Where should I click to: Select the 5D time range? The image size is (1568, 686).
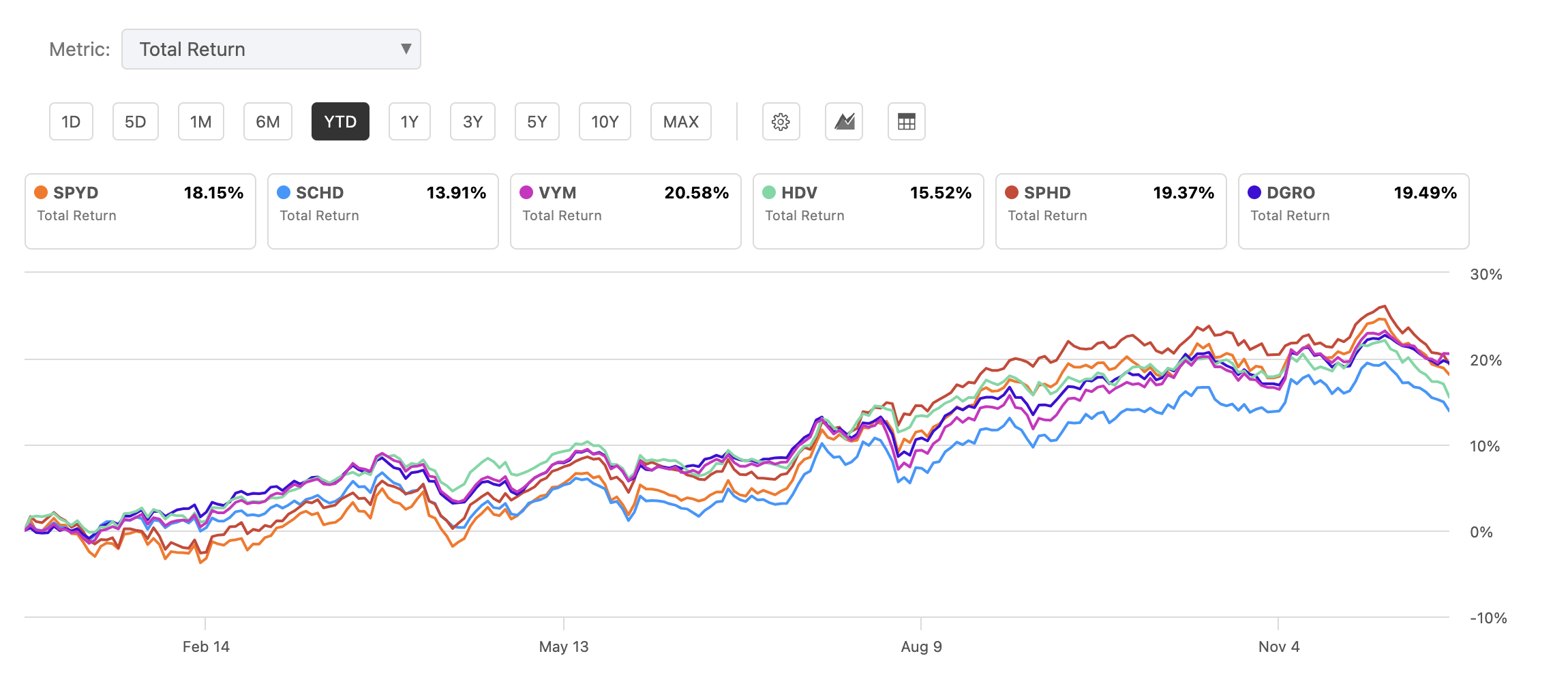click(x=135, y=122)
